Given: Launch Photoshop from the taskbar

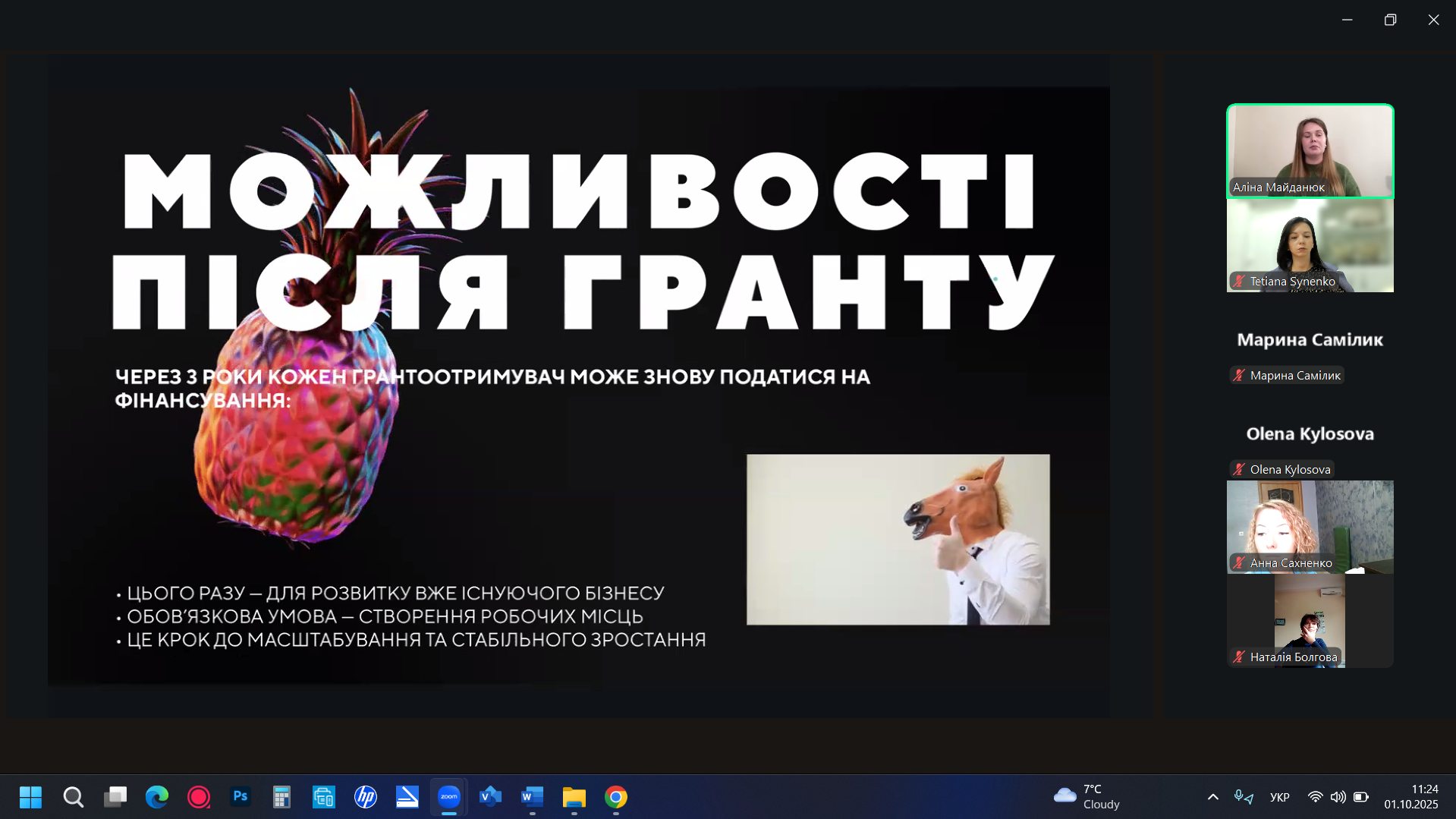Looking at the screenshot, I should [241, 797].
